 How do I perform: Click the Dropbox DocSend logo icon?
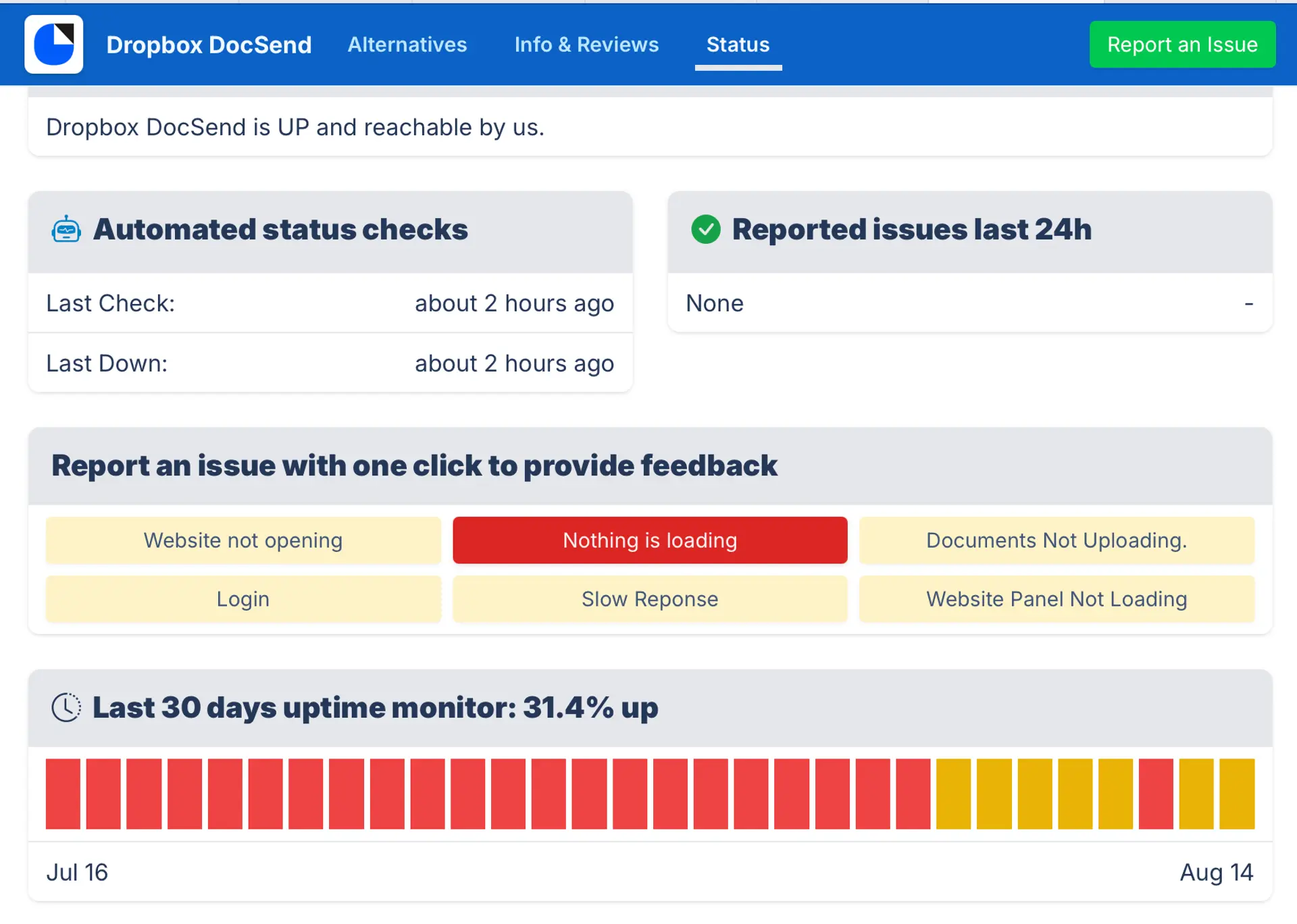click(54, 44)
